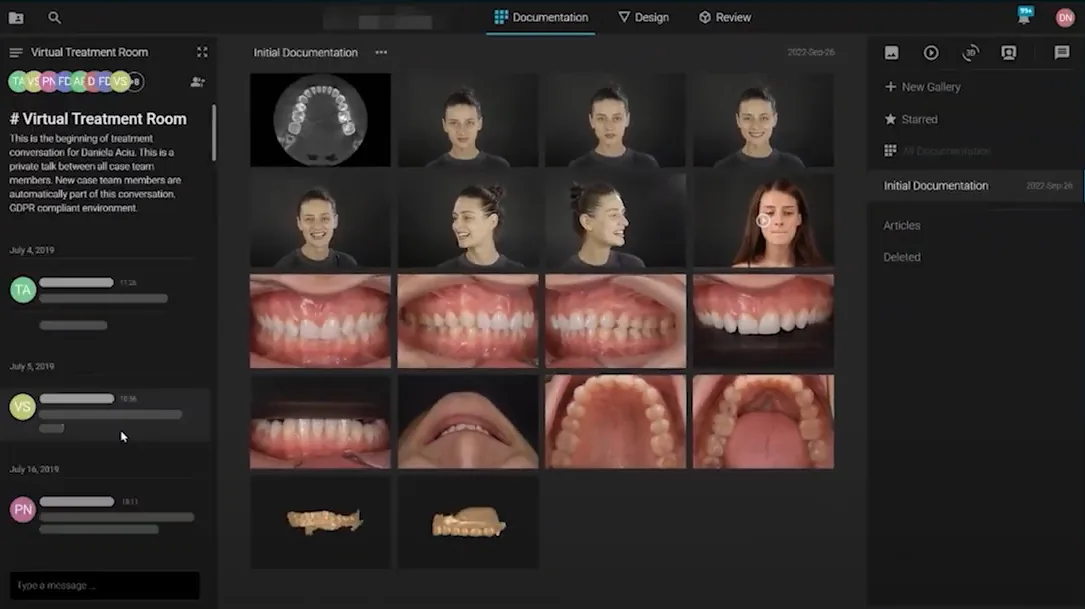Create a New Gallery
Image resolution: width=1085 pixels, height=609 pixels.
pyautogui.click(x=922, y=87)
